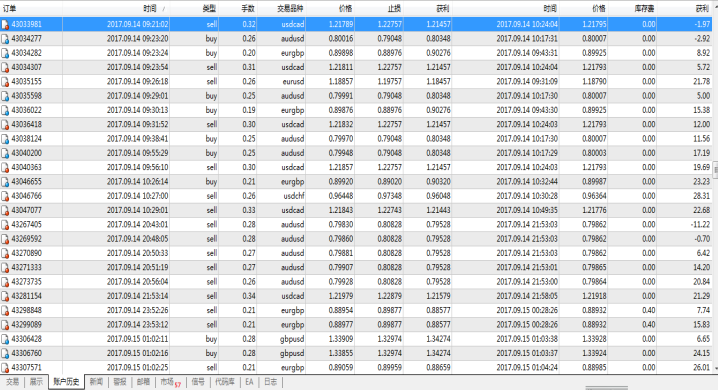This screenshot has width=718, height=390.
Task: Click the scroll-down arrow of the history list
Action: pos(715,369)
